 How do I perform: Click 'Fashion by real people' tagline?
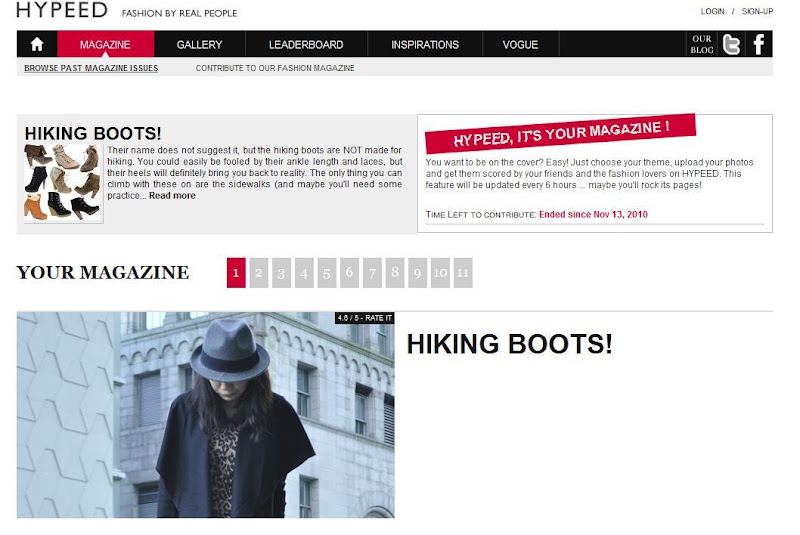pos(180,13)
